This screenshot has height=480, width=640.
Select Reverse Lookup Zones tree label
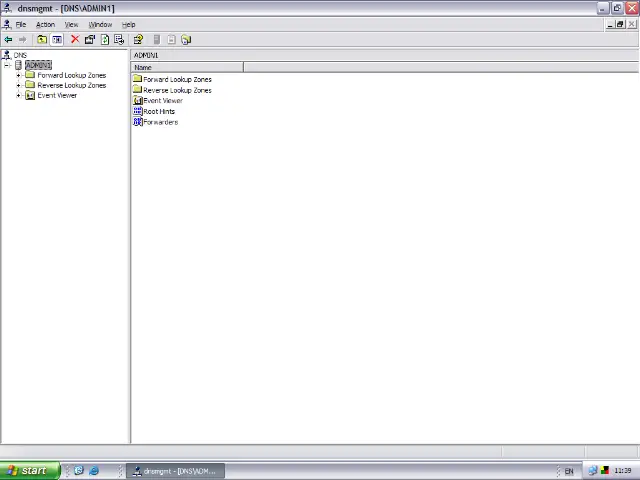pyautogui.click(x=72, y=85)
